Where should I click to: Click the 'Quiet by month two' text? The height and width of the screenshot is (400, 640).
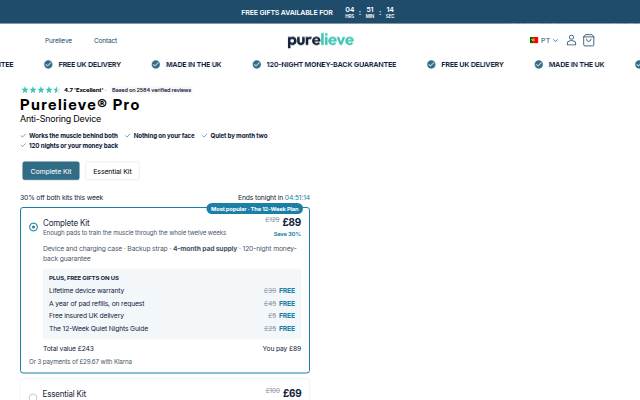239,136
